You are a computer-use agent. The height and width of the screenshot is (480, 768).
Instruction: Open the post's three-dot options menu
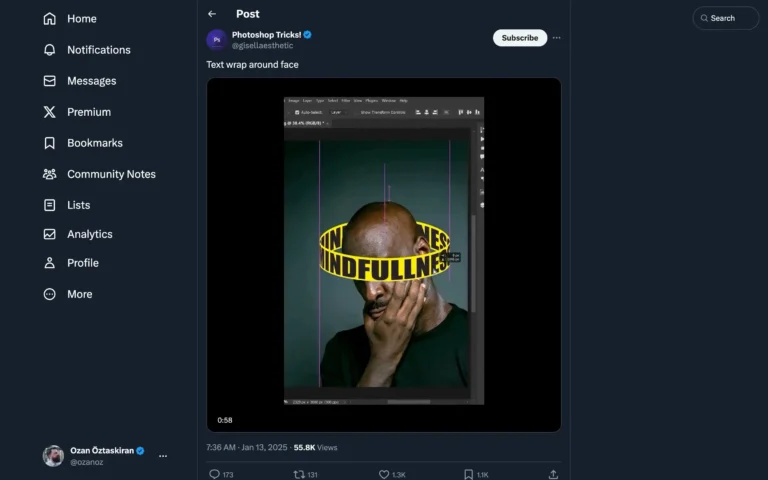pyautogui.click(x=557, y=38)
